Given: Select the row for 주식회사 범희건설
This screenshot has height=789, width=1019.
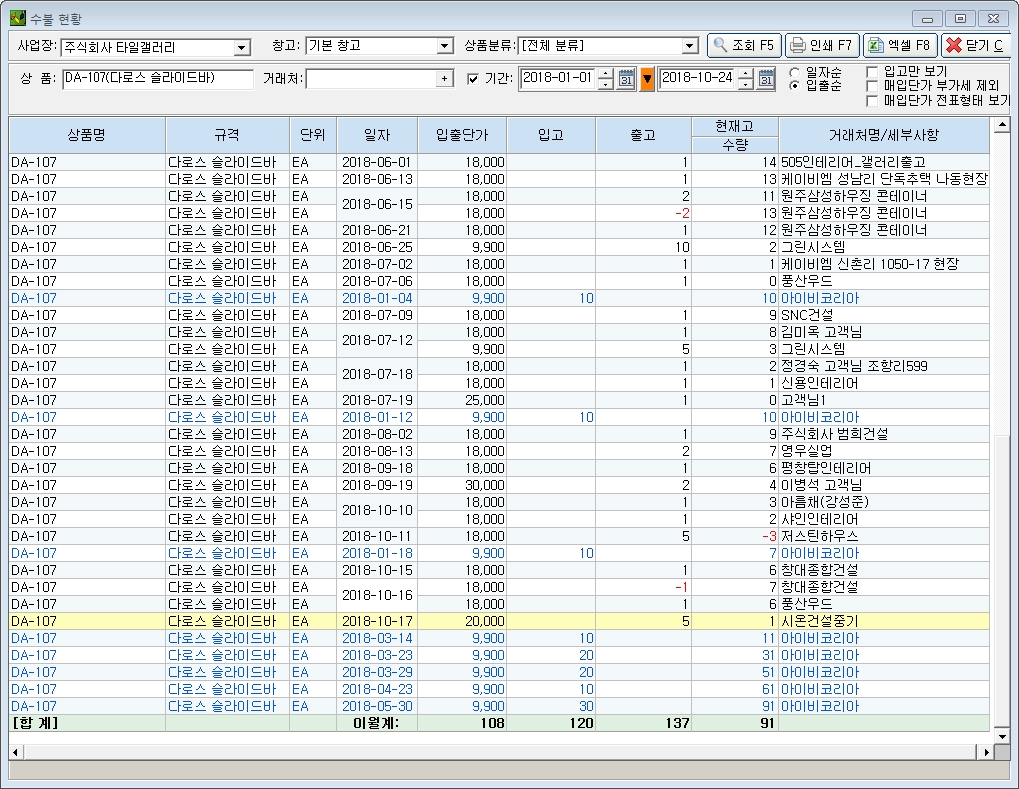Looking at the screenshot, I should [x=499, y=434].
